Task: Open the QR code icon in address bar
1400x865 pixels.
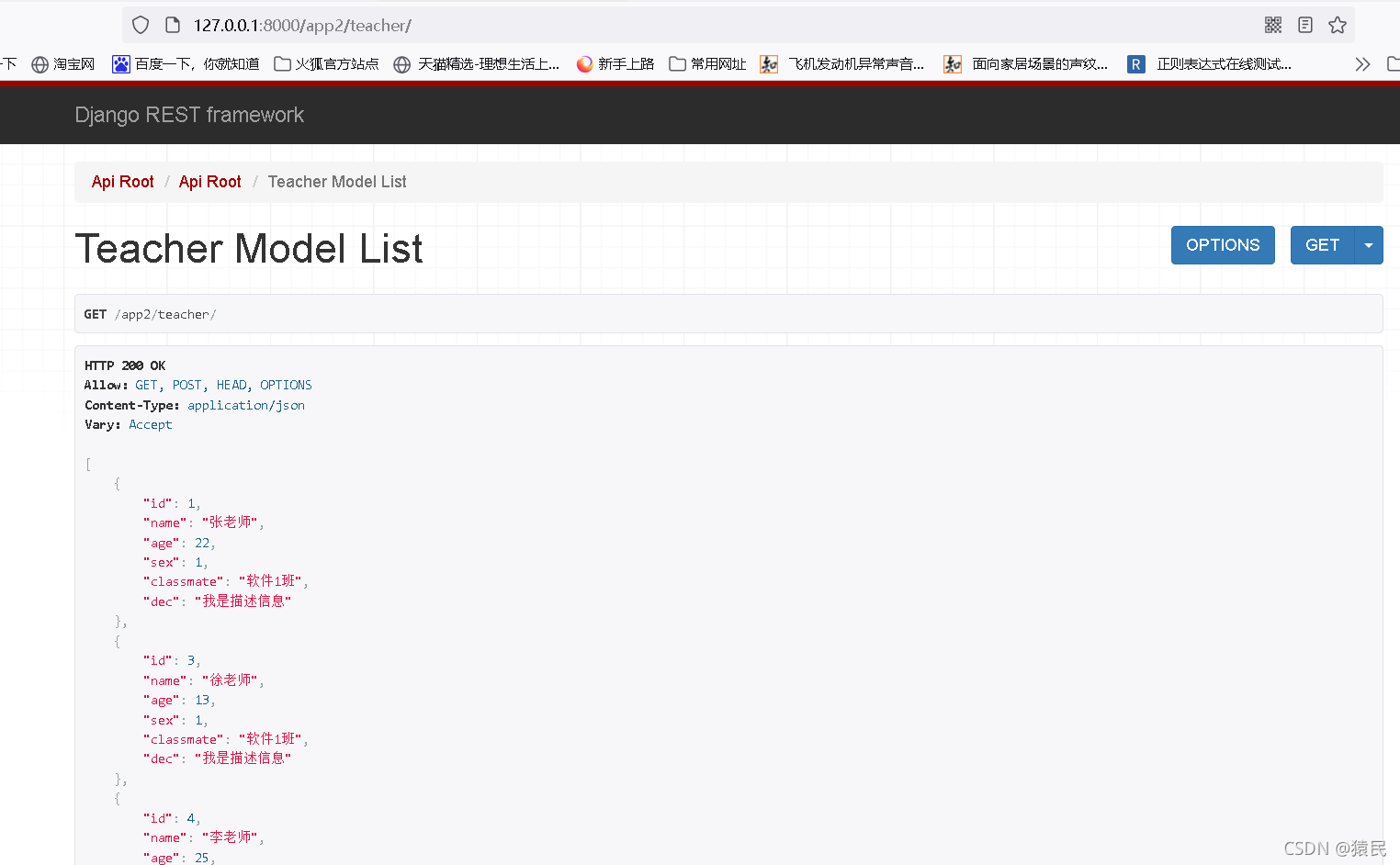Action: click(x=1273, y=25)
